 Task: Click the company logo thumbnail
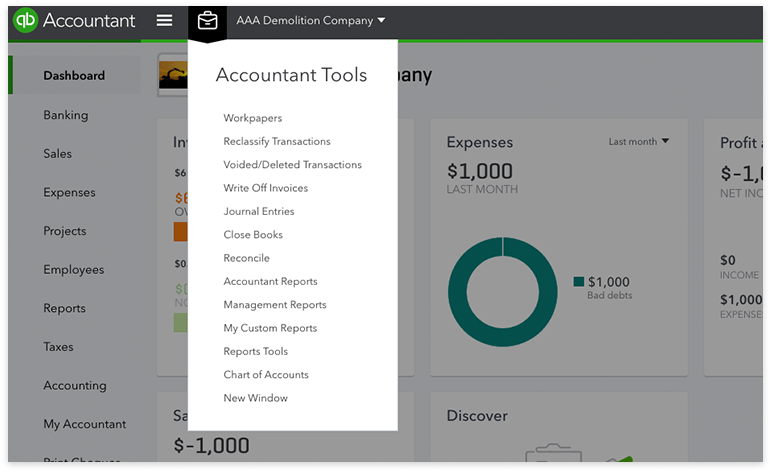point(173,76)
